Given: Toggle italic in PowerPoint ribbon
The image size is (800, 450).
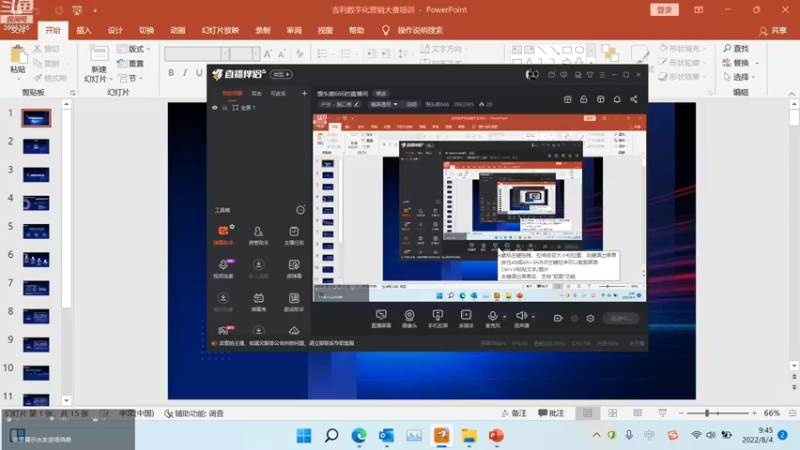Looking at the screenshot, I should 185,72.
